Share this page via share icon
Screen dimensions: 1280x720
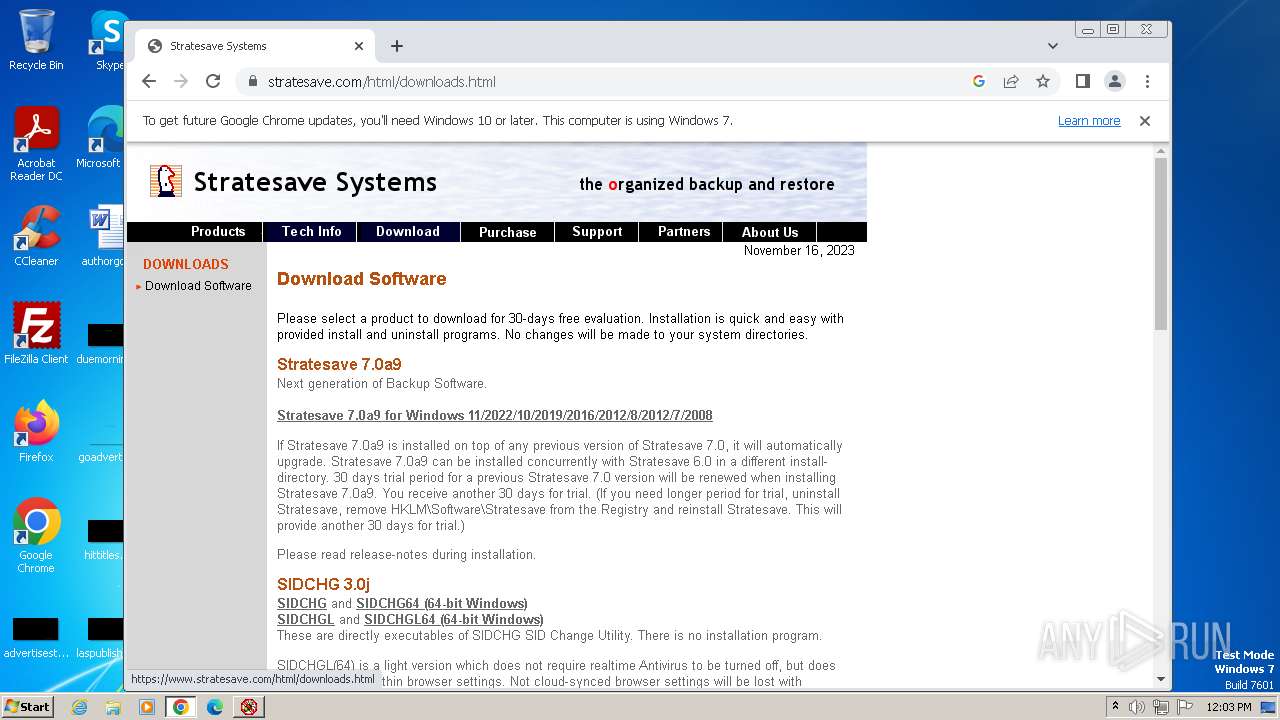click(1011, 81)
